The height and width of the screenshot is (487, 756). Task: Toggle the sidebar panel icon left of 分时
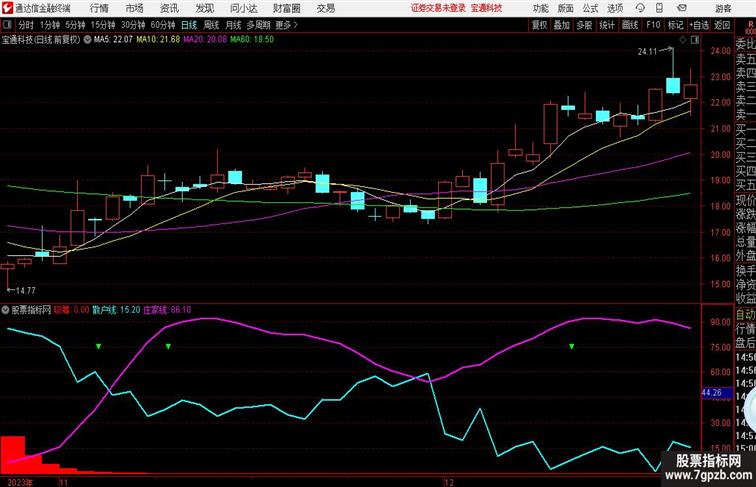(x=7, y=25)
